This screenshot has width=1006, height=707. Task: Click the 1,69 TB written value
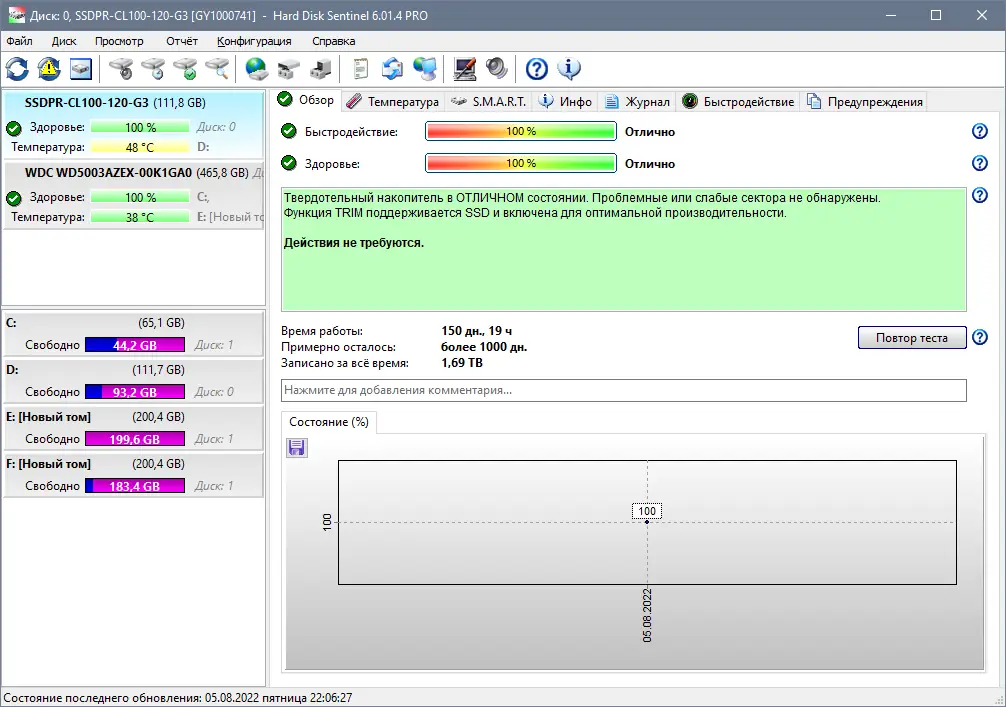(462, 362)
